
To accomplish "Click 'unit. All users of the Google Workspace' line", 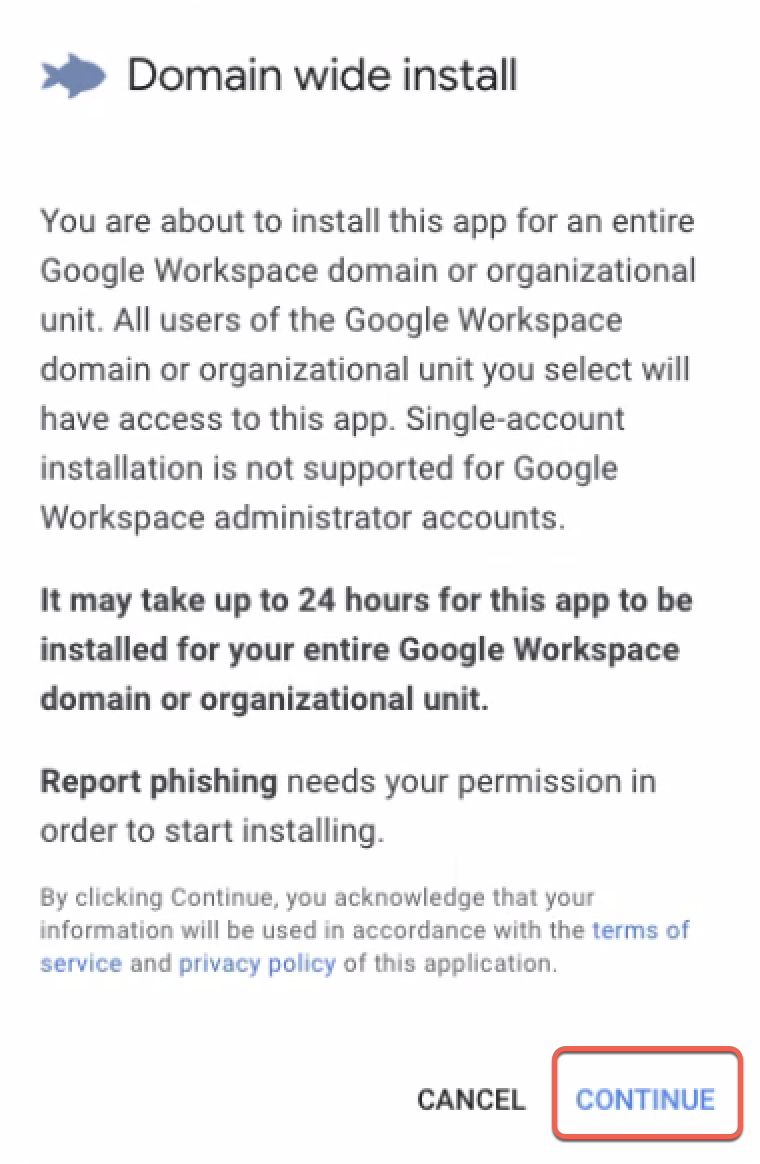I will [331, 320].
